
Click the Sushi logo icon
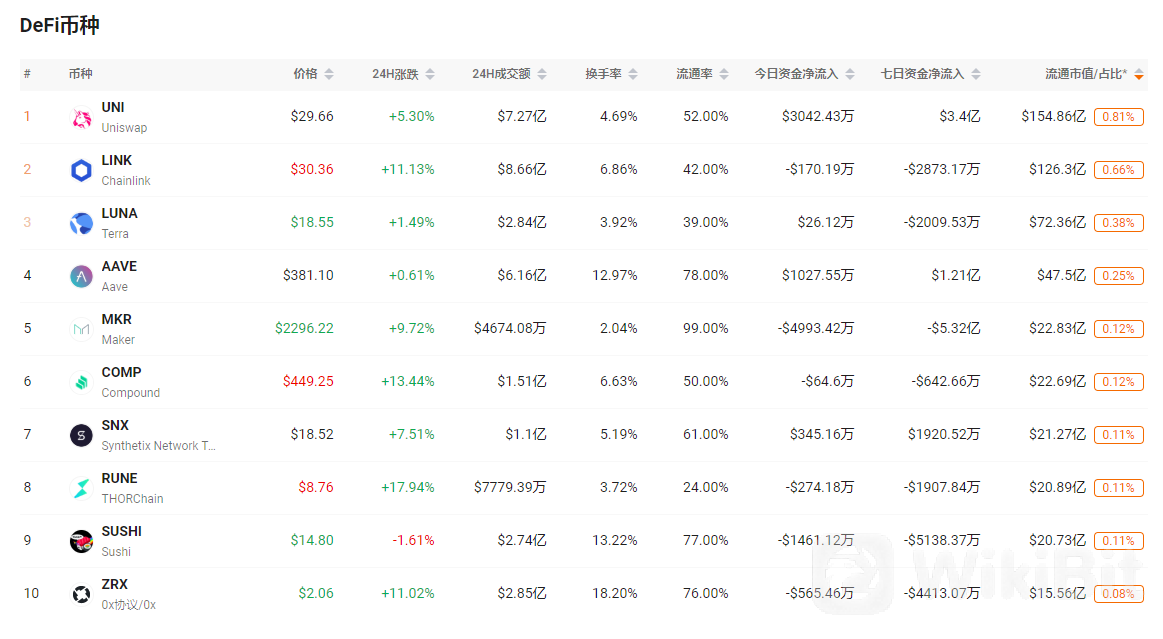81,541
